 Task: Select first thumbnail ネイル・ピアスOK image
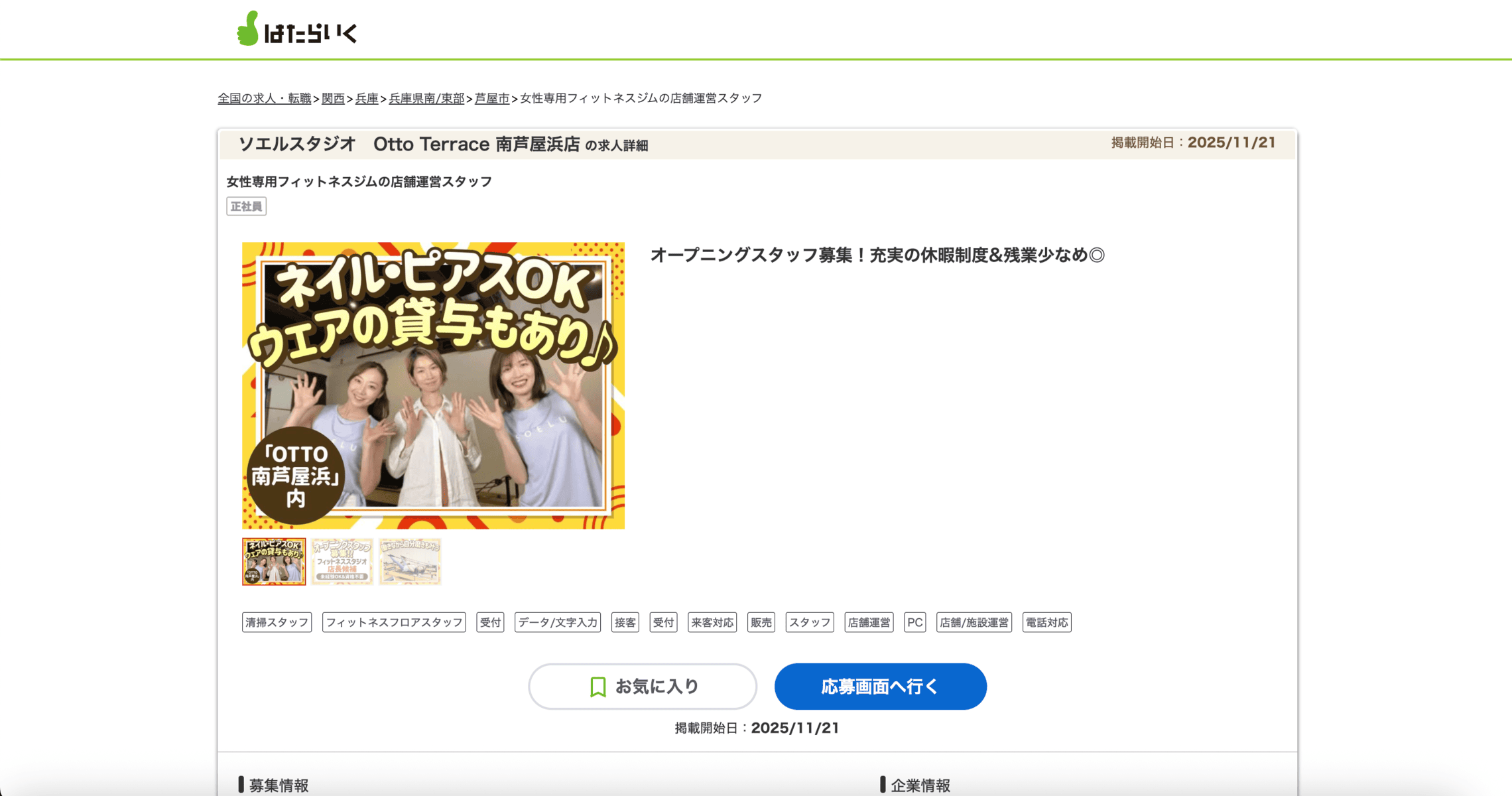point(274,561)
